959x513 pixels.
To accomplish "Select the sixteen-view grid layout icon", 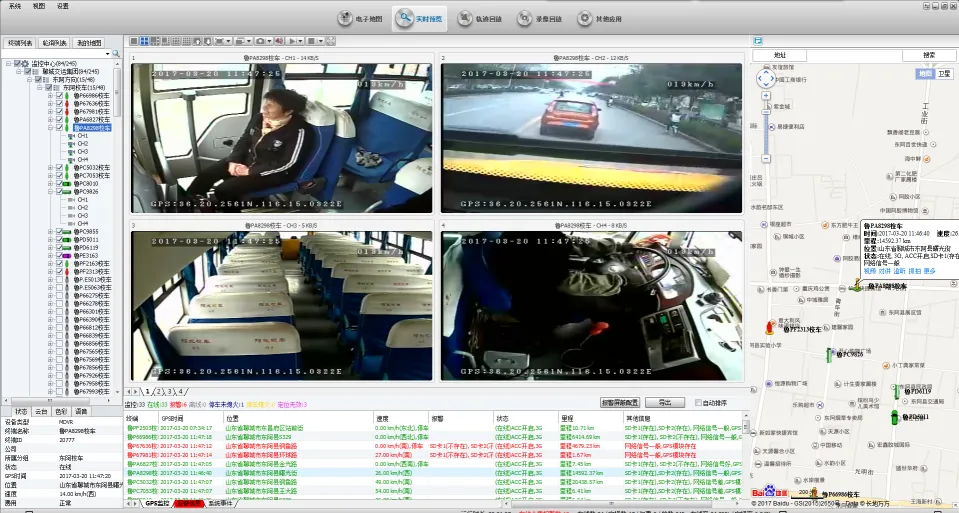I will point(187,41).
